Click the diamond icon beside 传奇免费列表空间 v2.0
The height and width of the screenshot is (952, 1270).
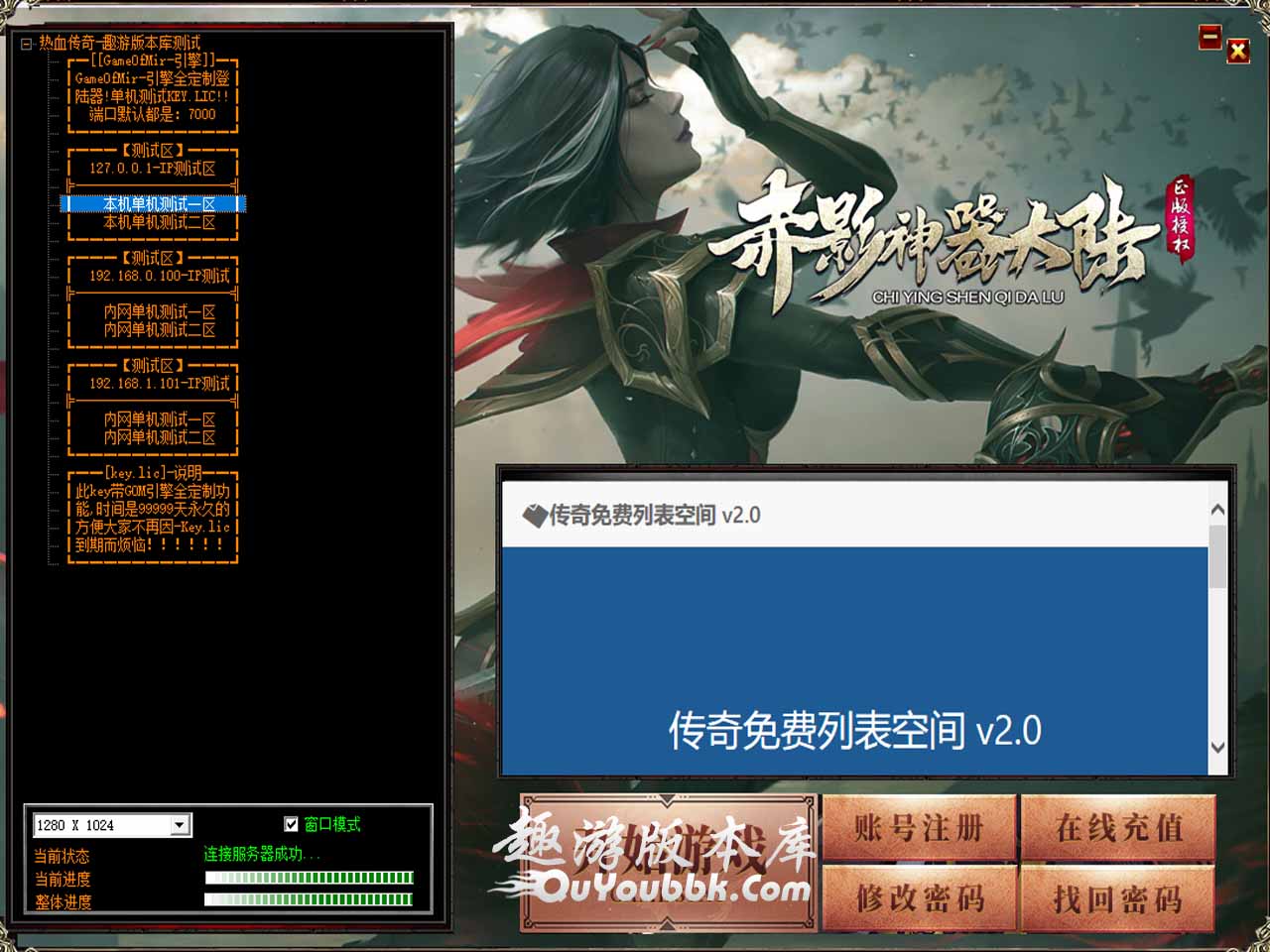coord(535,515)
